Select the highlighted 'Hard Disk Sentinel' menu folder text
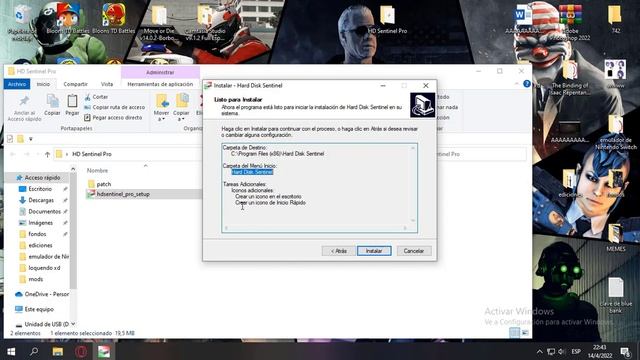The image size is (640, 360). coord(252,172)
